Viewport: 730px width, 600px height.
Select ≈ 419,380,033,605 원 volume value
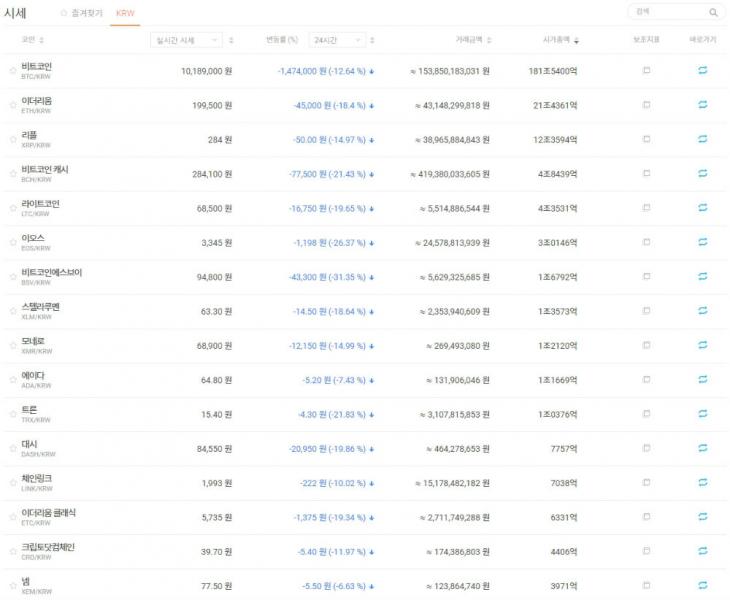[450, 174]
